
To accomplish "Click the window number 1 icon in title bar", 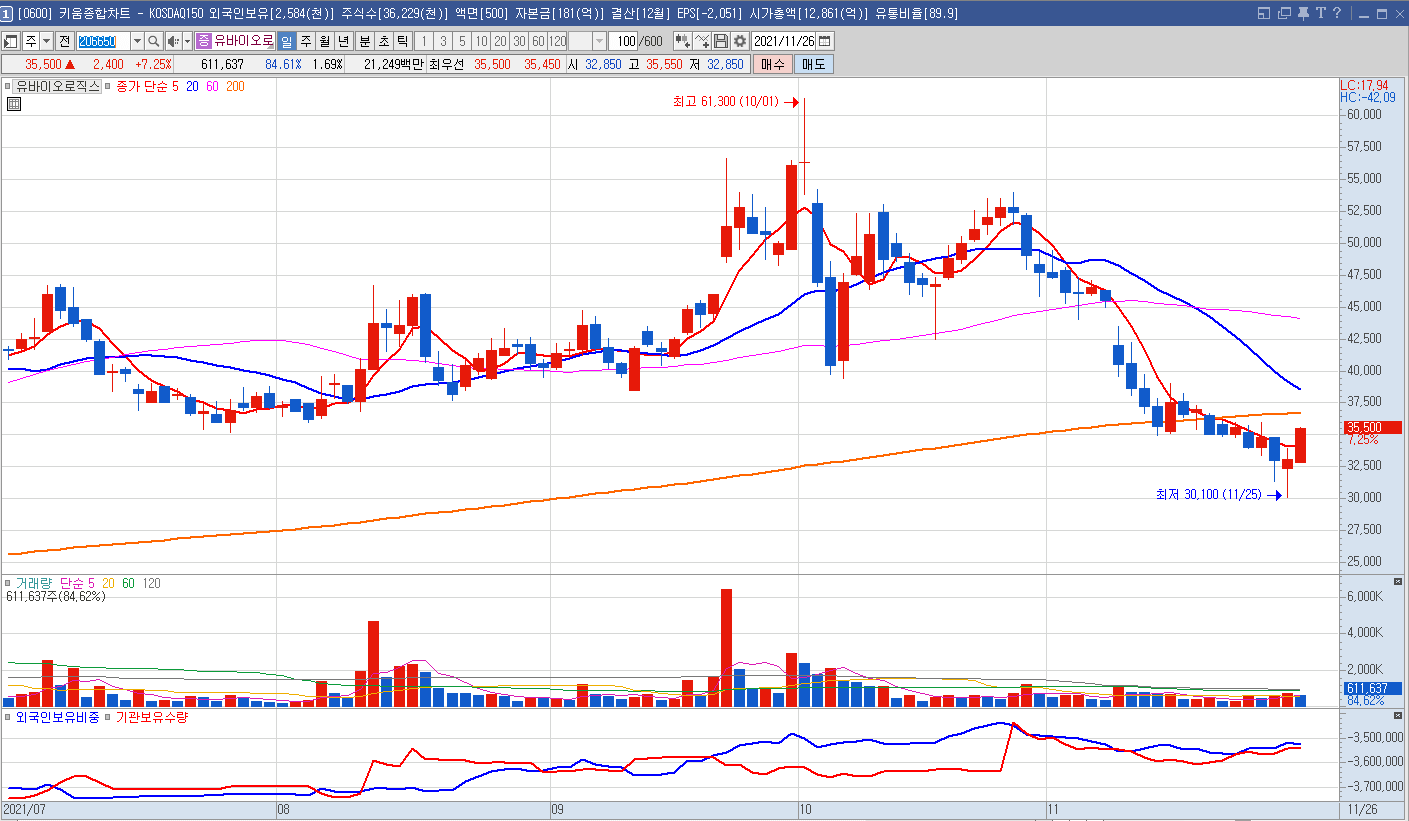I will 7,13.
